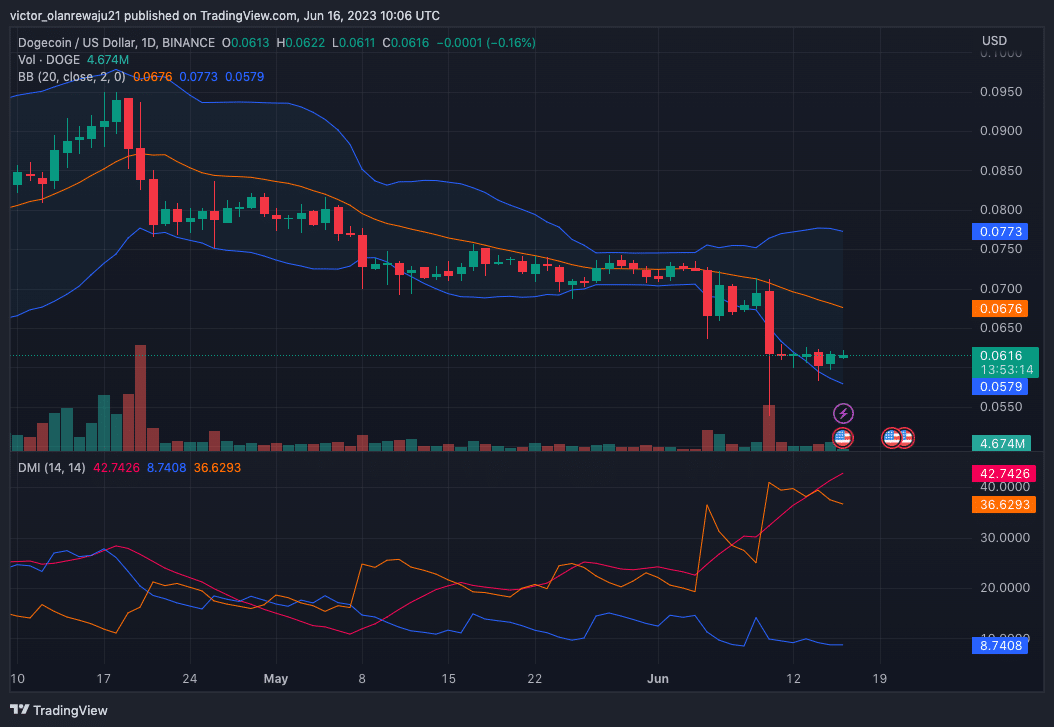Click the 8.7408 value in DMI legend

166,468
